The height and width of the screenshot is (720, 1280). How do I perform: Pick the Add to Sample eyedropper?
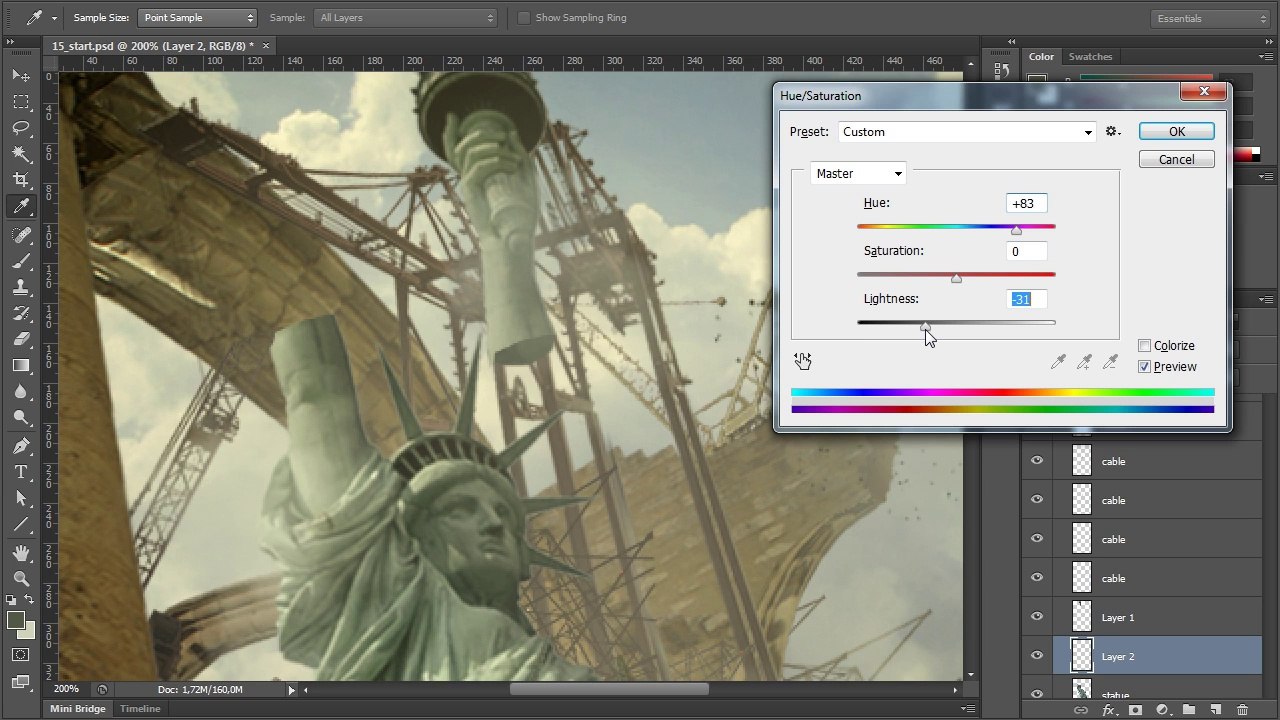pos(1084,362)
